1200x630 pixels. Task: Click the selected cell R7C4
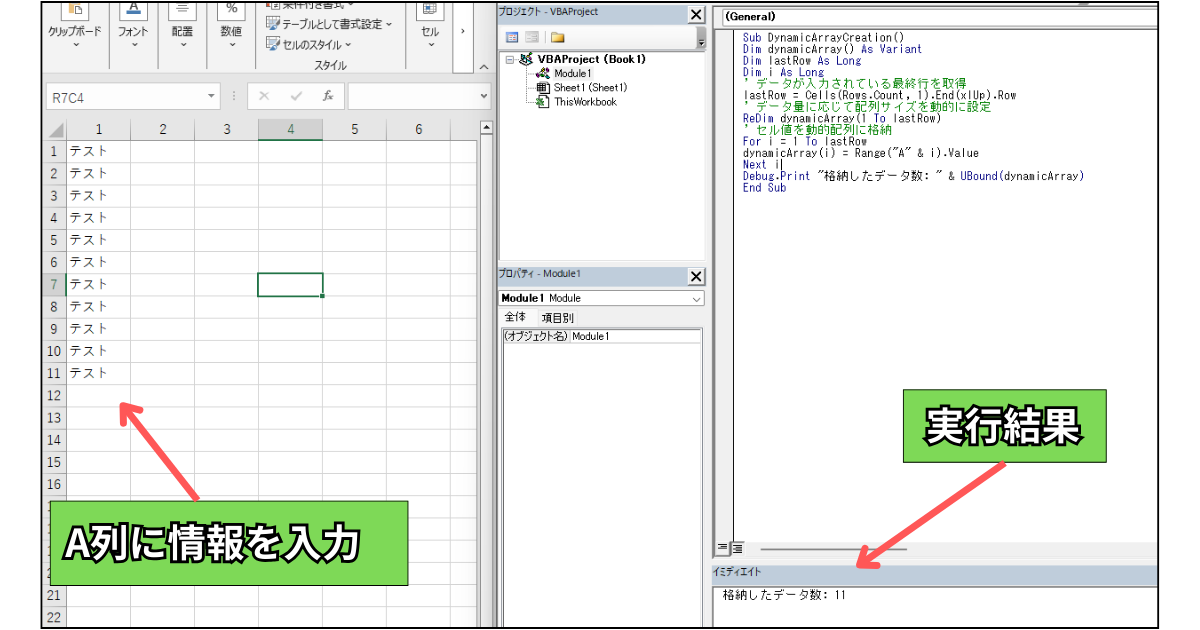click(290, 285)
